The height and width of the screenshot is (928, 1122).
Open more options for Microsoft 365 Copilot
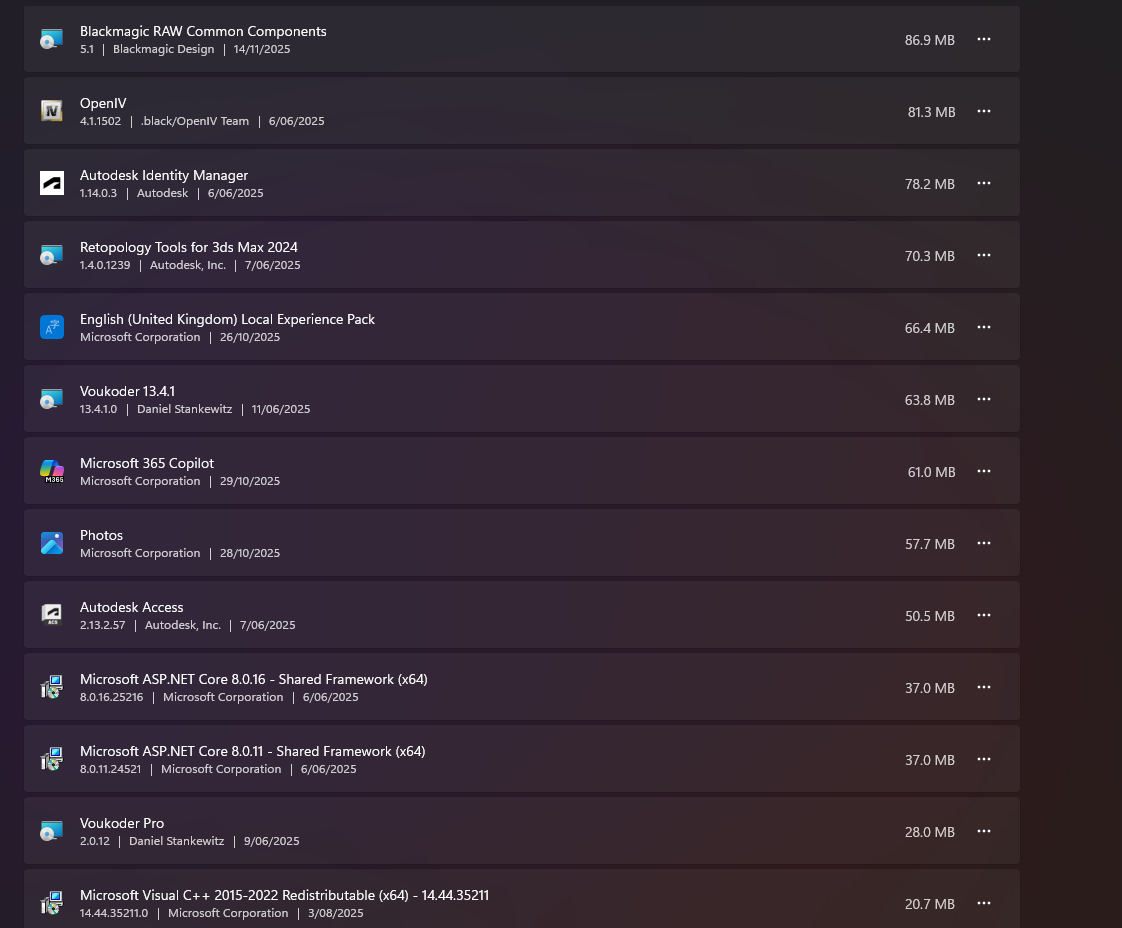click(984, 471)
